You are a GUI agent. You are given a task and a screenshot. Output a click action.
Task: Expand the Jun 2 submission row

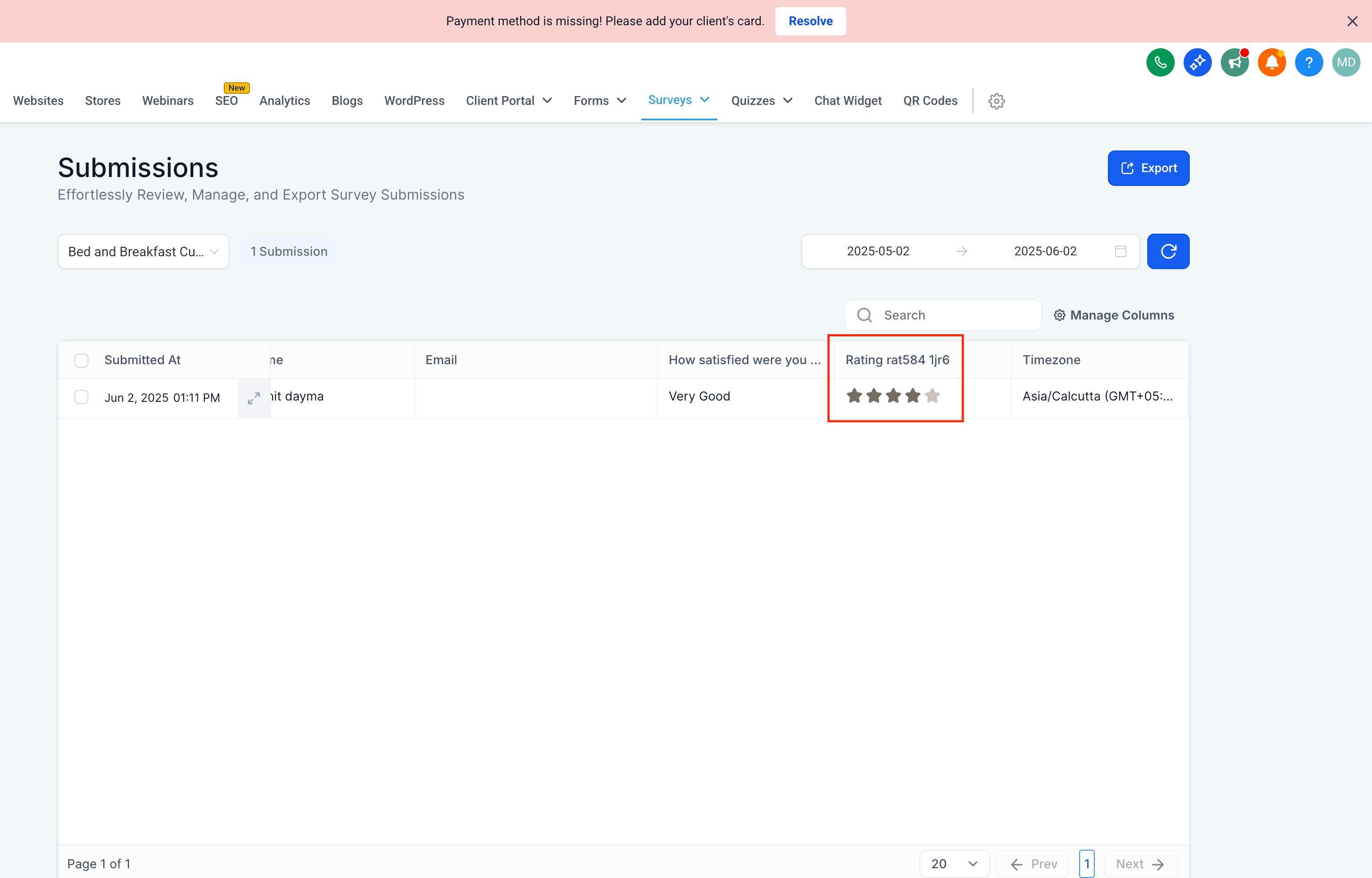tap(253, 398)
